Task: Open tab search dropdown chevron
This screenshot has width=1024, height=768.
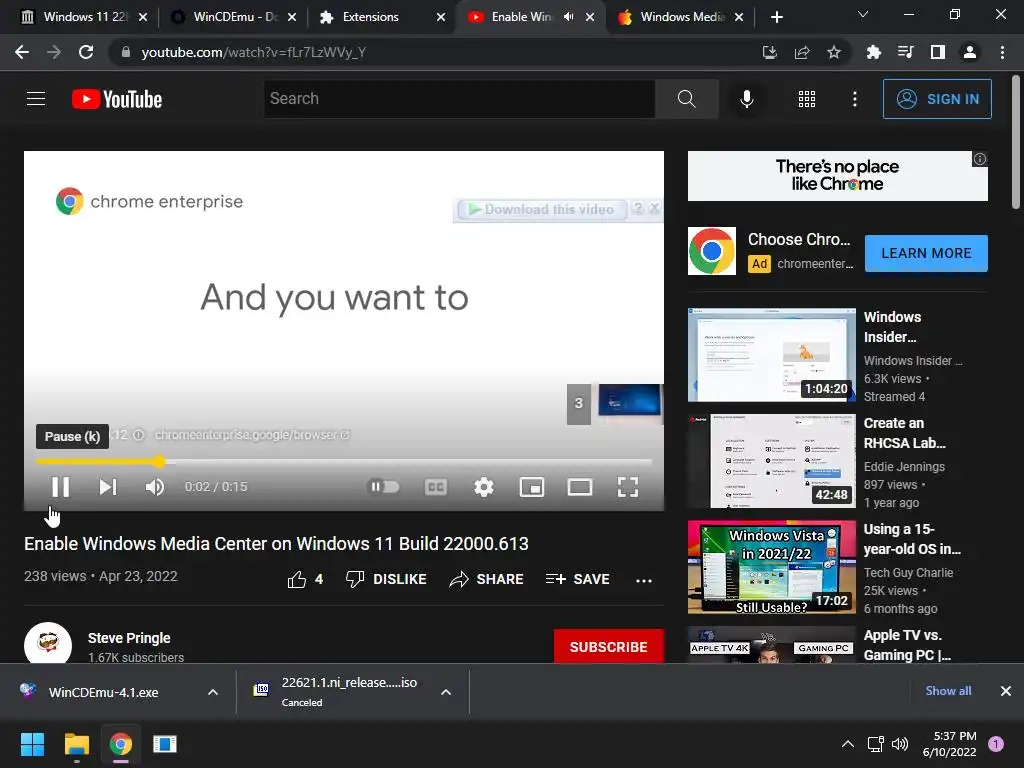Action: point(863,14)
